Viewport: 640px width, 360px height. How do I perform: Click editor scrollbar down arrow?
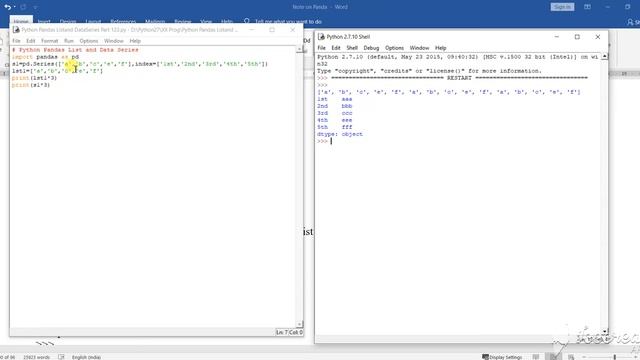coord(300,324)
